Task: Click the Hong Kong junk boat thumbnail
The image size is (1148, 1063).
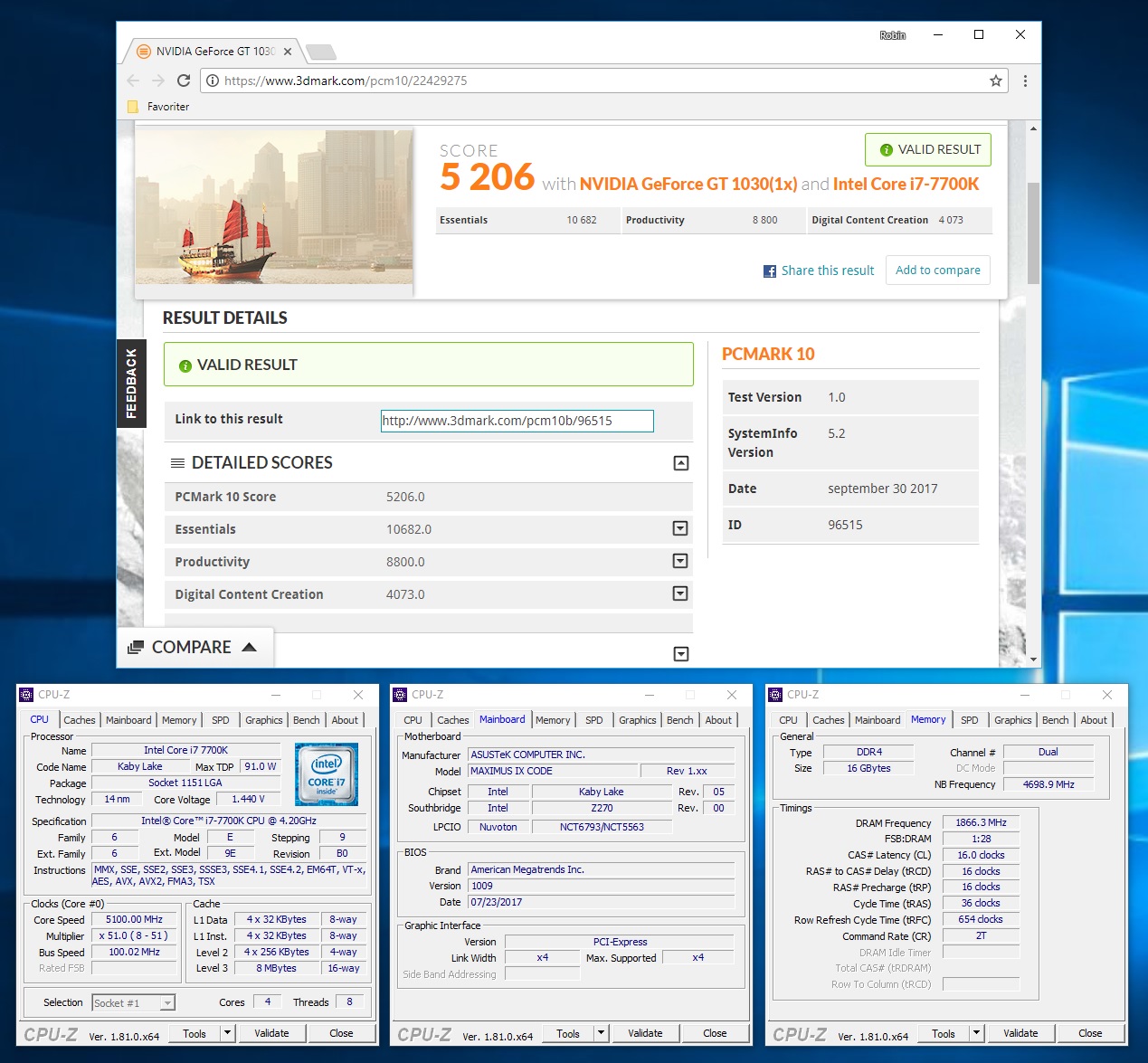Action: pyautogui.click(x=274, y=207)
